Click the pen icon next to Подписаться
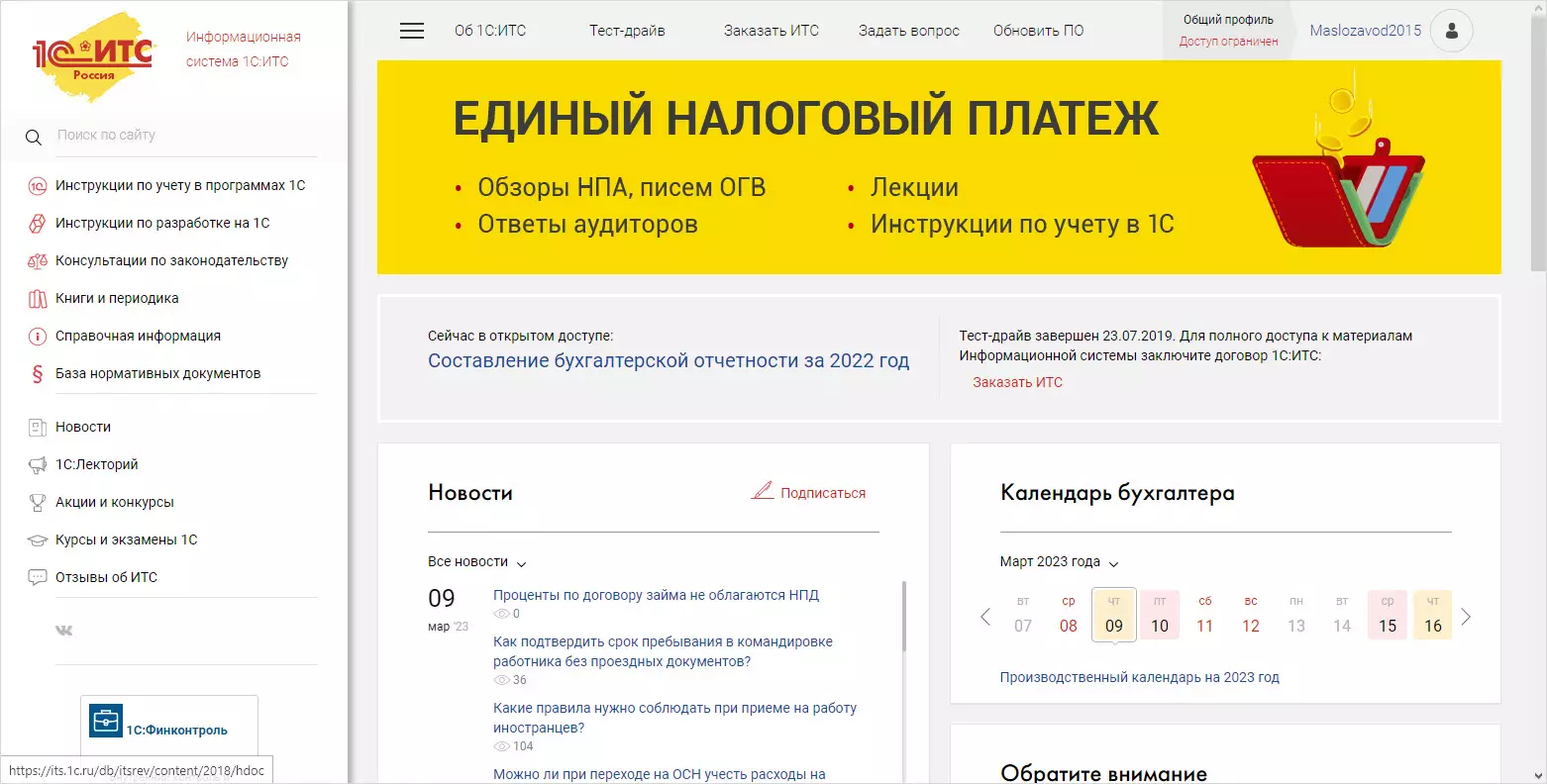Image resolution: width=1547 pixels, height=784 pixels. tap(763, 491)
